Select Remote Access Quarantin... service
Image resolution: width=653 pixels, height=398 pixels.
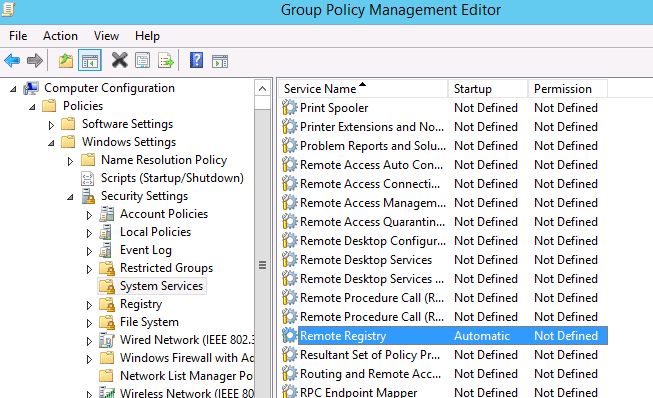372,222
